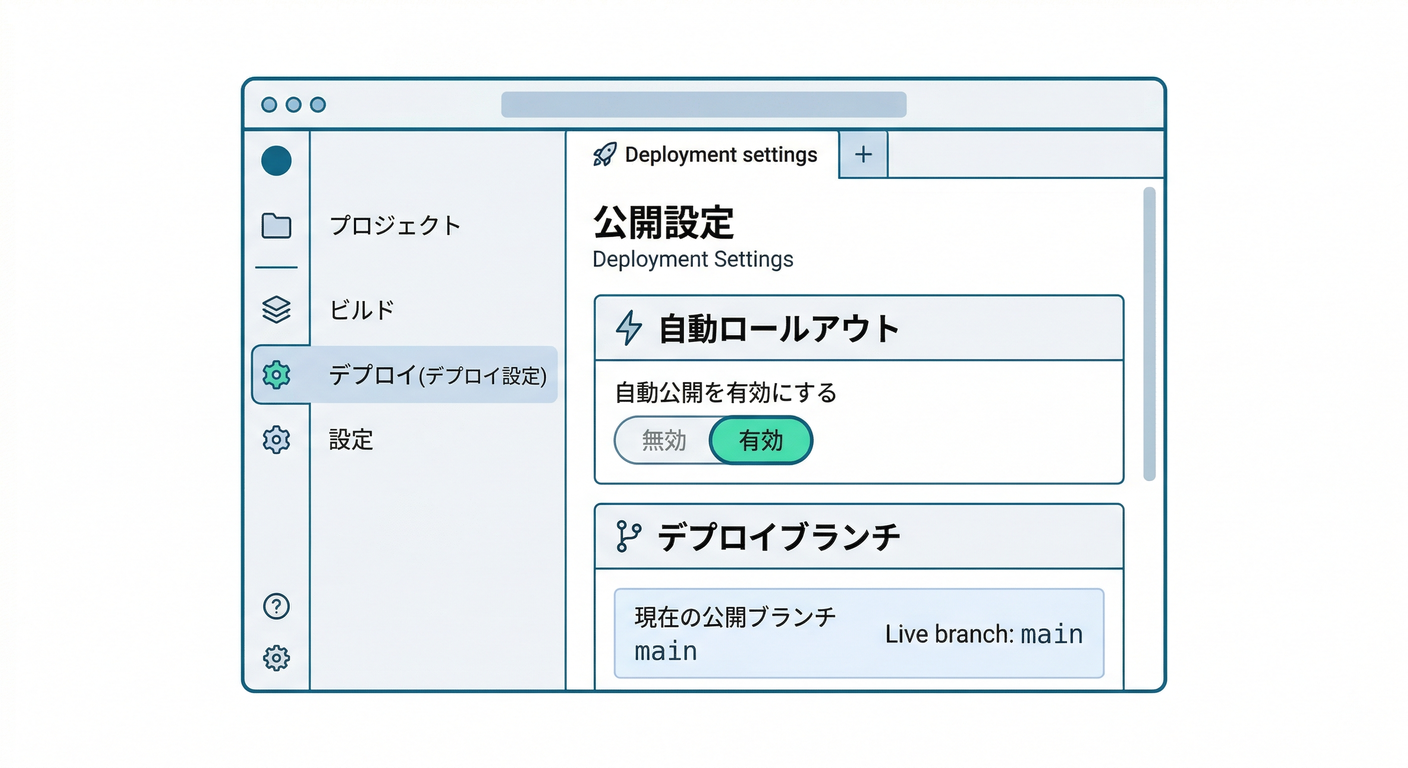The height and width of the screenshot is (768, 1408).
Task: Click the gear icon beside 設定
Action: (276, 440)
